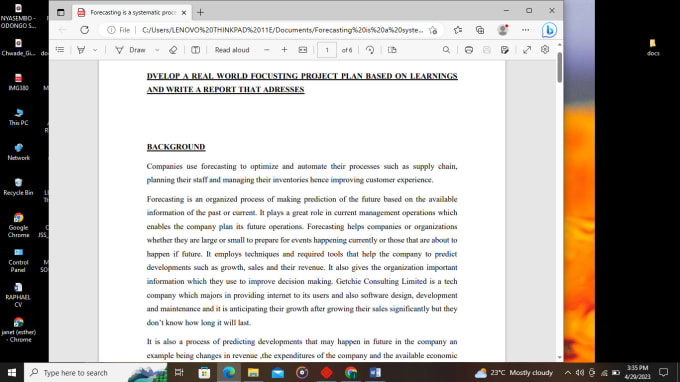Open Microsoft Store from taskbar
Screen dimensions: 680x382
click(204, 372)
